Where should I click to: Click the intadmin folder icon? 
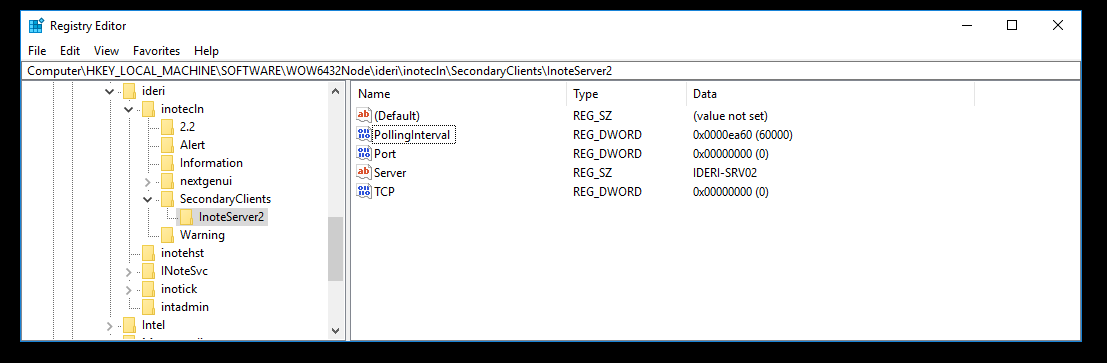coord(148,307)
